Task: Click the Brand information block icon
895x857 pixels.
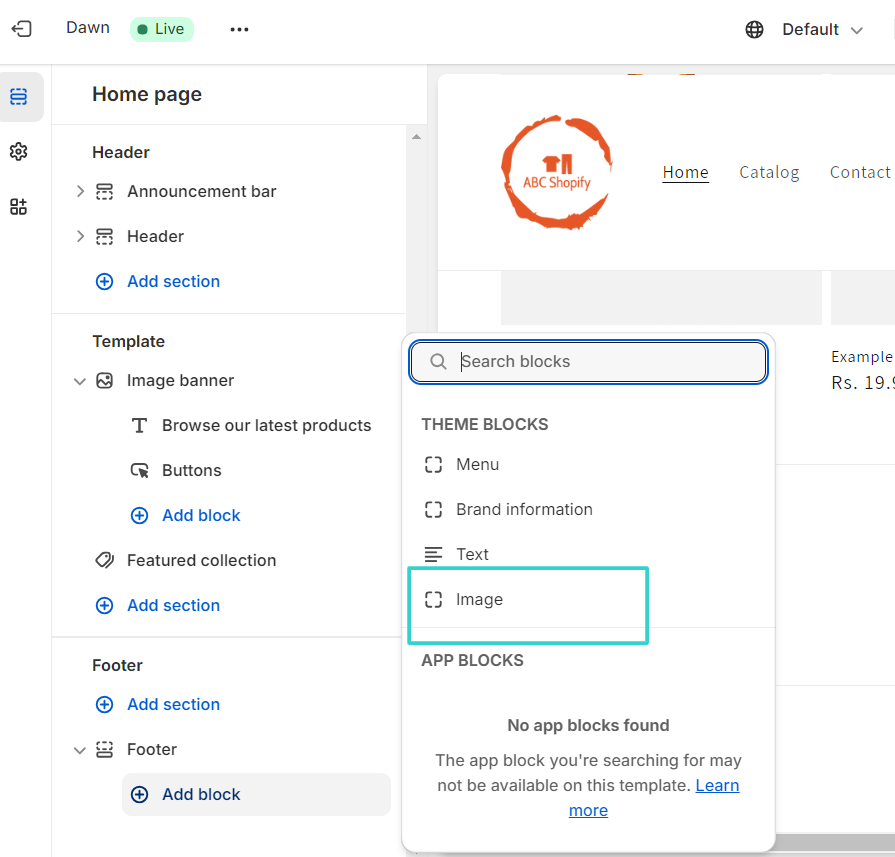Action: click(x=433, y=509)
